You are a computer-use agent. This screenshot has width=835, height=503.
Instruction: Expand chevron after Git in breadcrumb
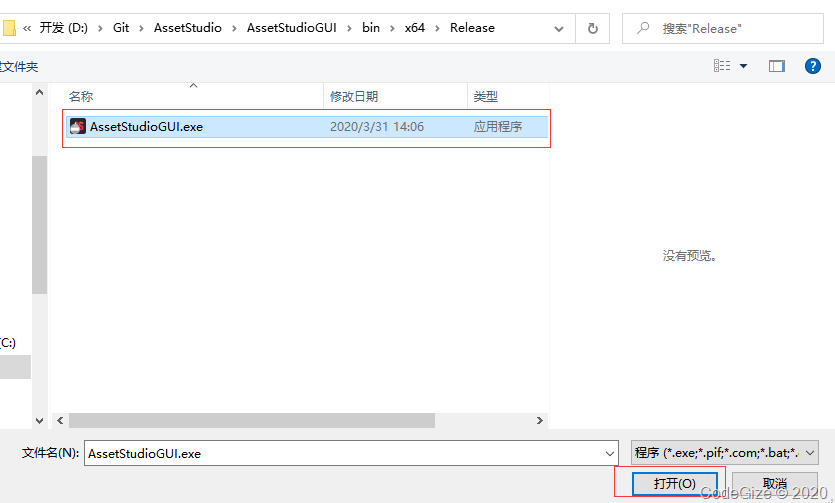tap(141, 28)
